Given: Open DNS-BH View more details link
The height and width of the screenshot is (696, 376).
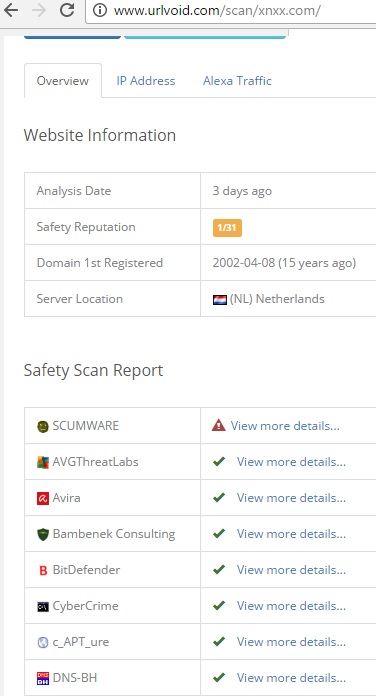Looking at the screenshot, I should tap(291, 677).
